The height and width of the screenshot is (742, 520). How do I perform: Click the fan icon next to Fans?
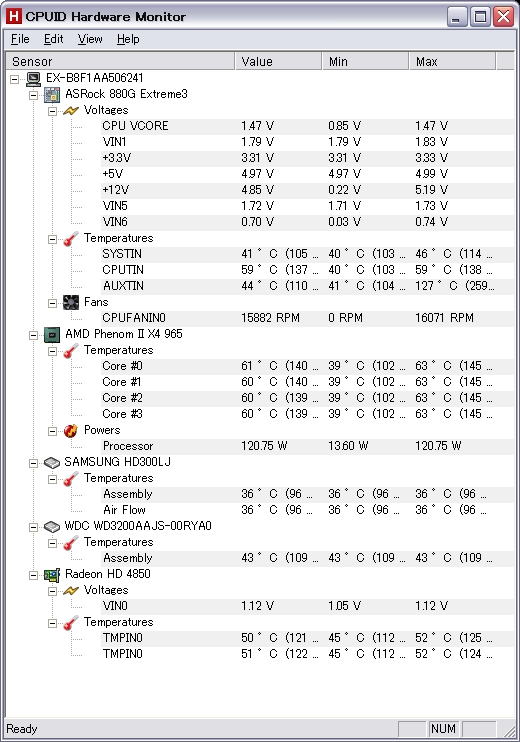tap(71, 302)
